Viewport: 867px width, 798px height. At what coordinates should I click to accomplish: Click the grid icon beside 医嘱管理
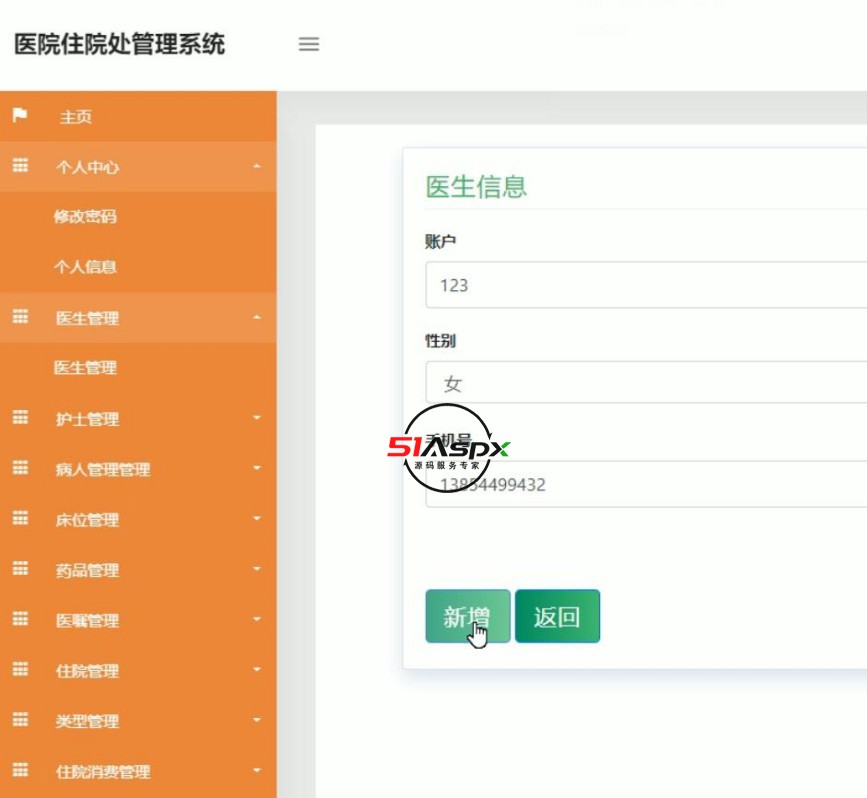click(x=20, y=620)
